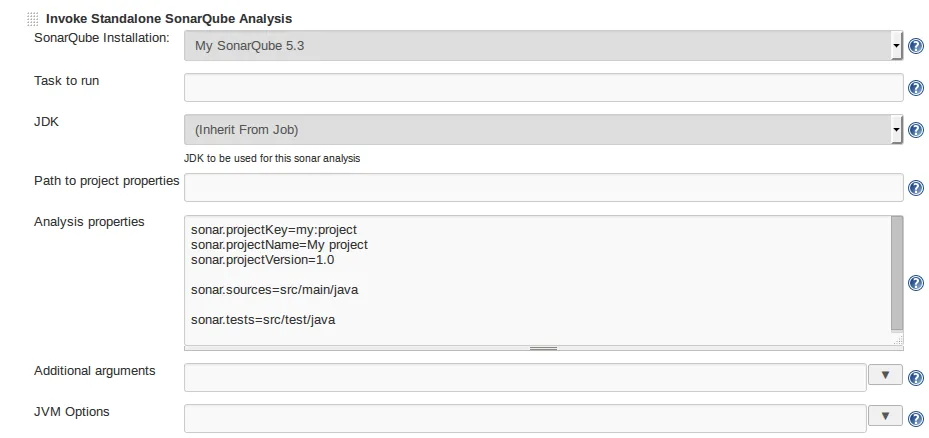Click help icon for Path to project properties
The width and height of the screenshot is (929, 438).
click(915, 188)
